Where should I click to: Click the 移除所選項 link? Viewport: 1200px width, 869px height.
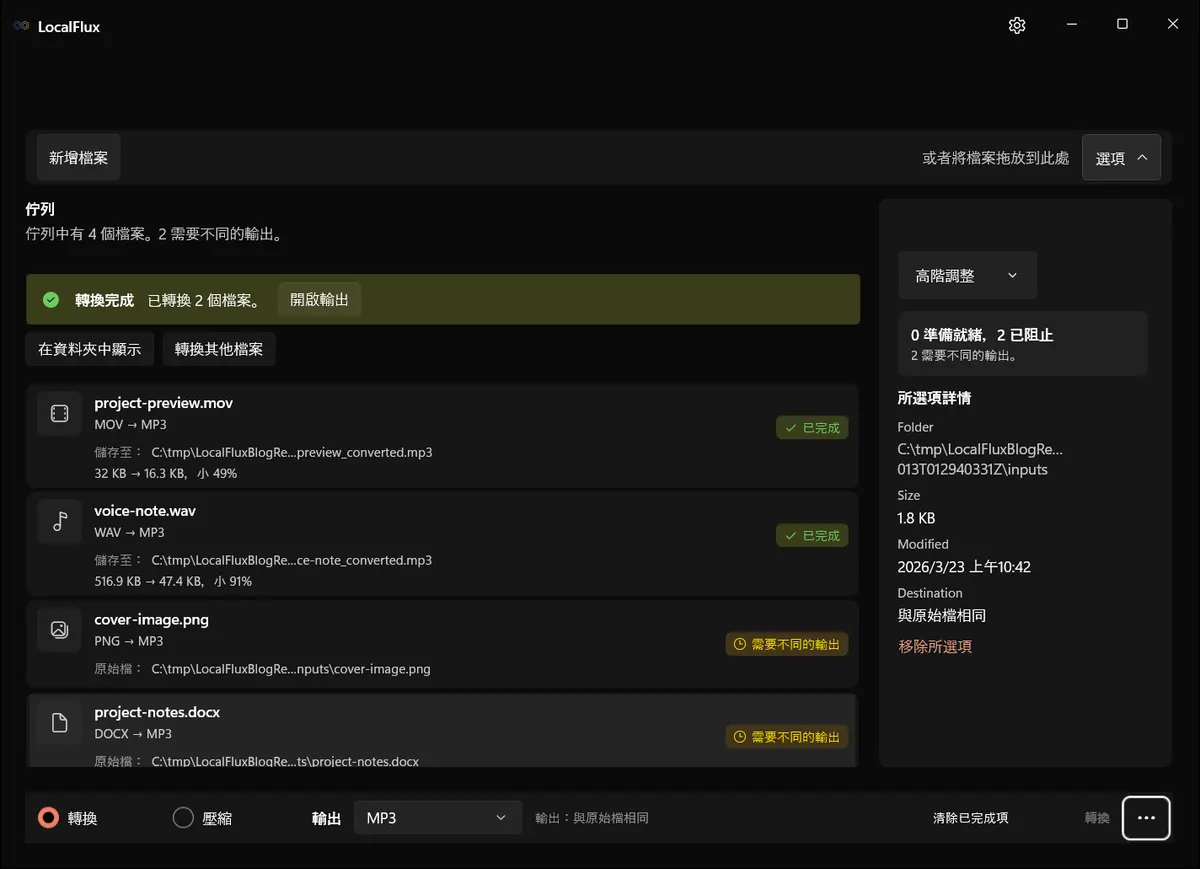(x=935, y=646)
